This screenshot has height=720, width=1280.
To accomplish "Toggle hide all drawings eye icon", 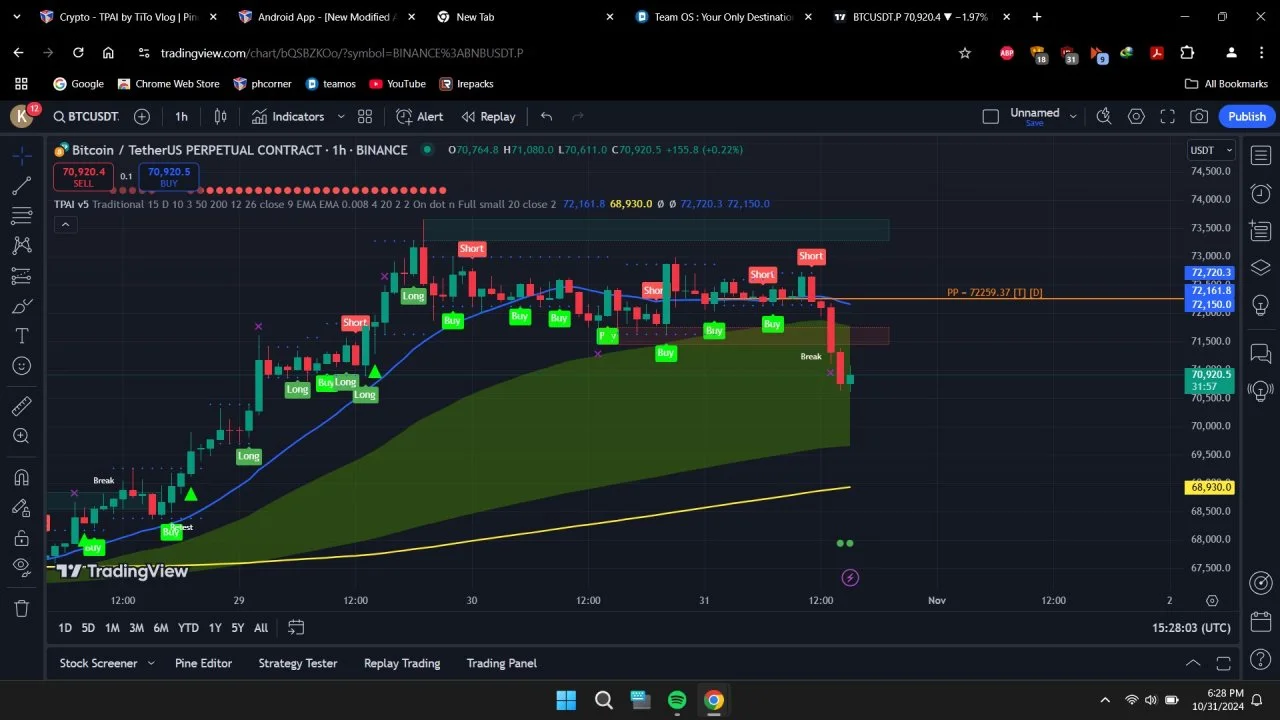I will tap(21, 568).
